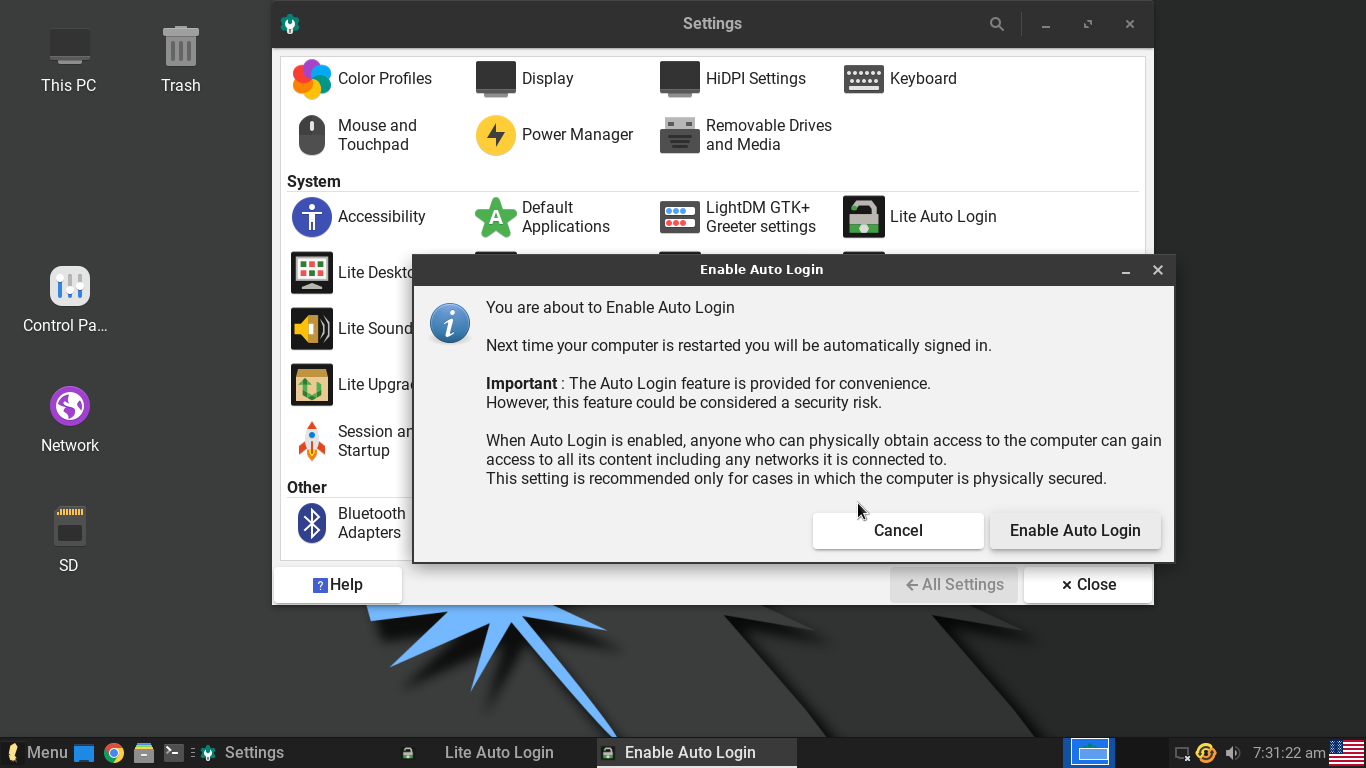Viewport: 1366px width, 768px height.
Task: Open the Lite Upgrade icon
Action: pos(312,385)
